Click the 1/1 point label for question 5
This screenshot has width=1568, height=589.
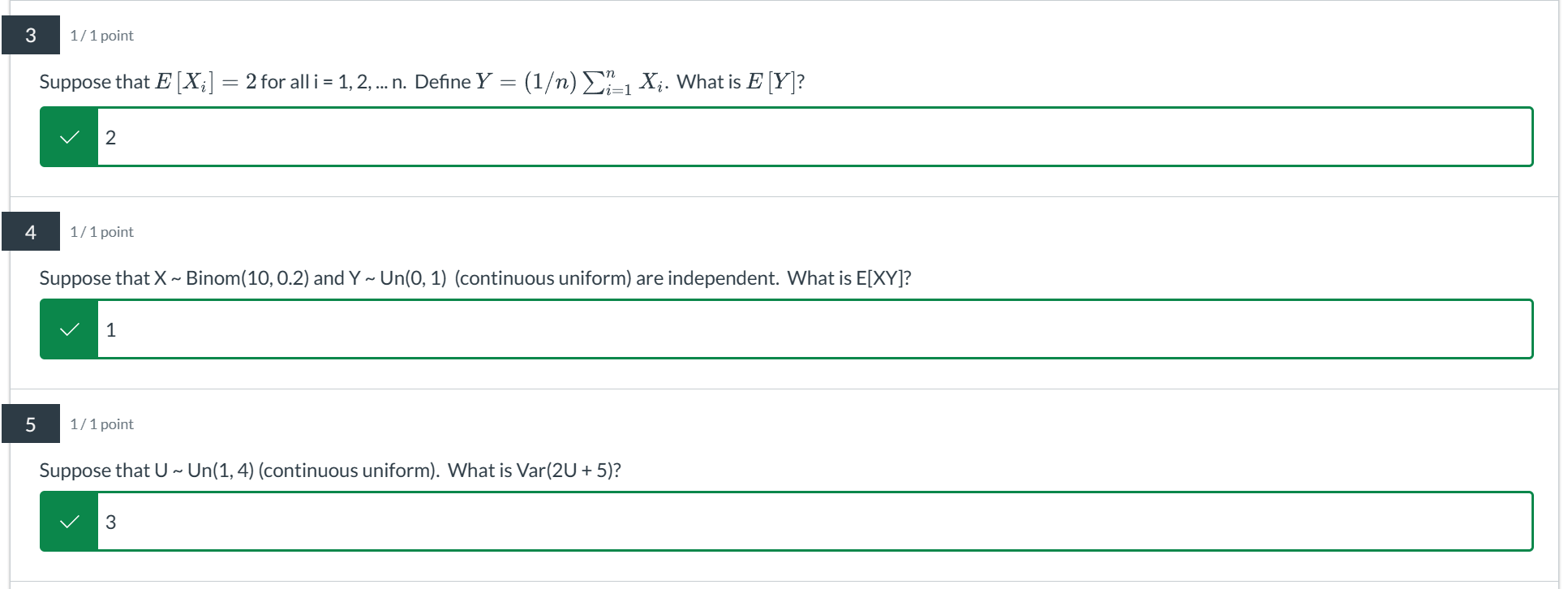point(101,423)
